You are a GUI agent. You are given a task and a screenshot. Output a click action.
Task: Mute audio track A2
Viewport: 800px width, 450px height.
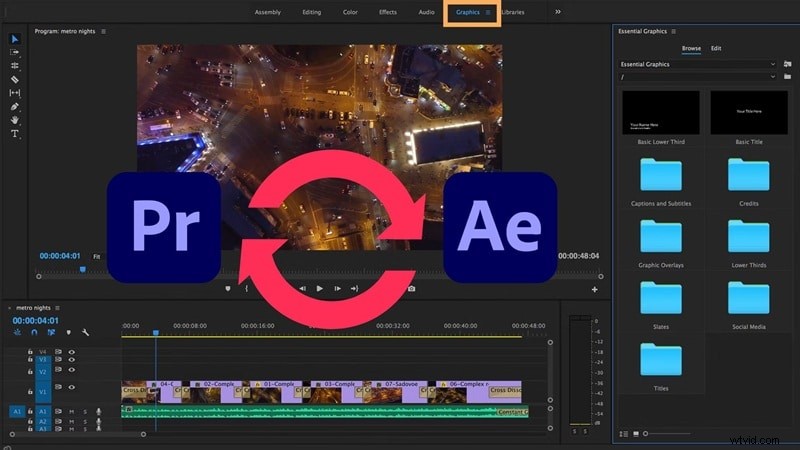(x=71, y=421)
